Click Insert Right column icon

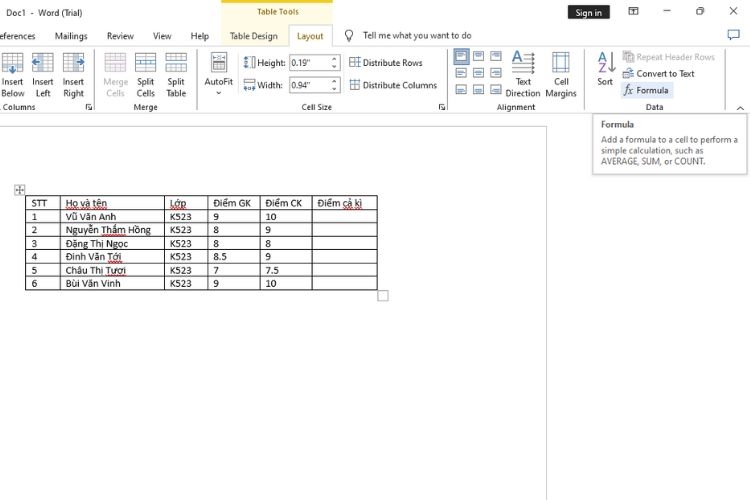[73, 63]
